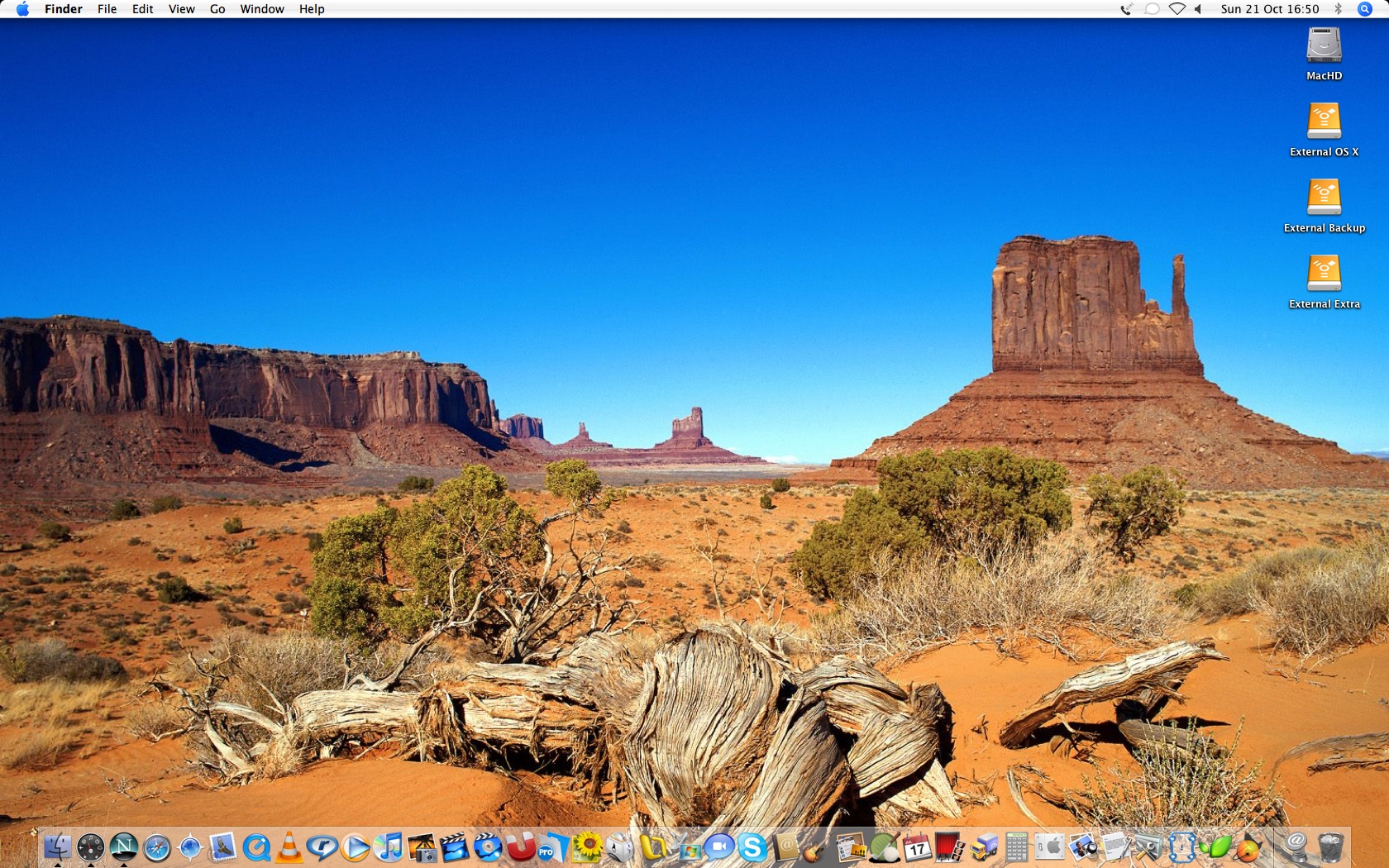Launch Preview from the Dock
This screenshot has width=1389, height=868.
(1083, 847)
